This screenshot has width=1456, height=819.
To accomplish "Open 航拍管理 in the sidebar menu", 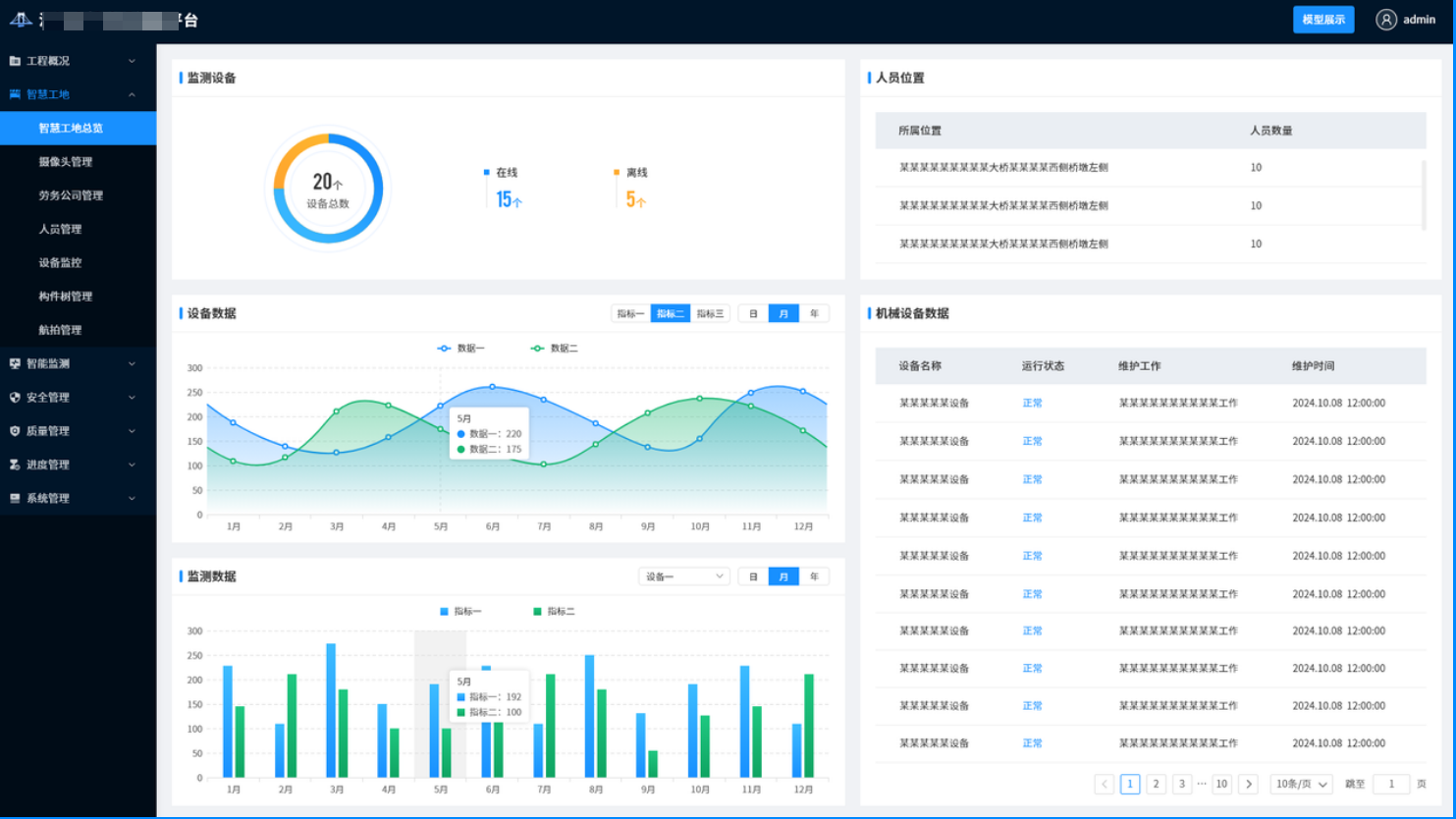I will (x=60, y=330).
